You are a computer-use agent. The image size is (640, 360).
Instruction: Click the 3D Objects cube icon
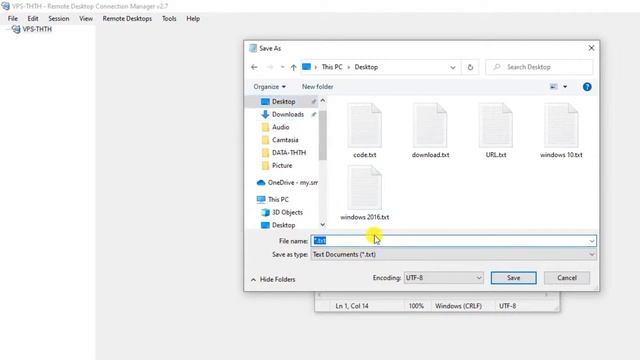[265, 212]
